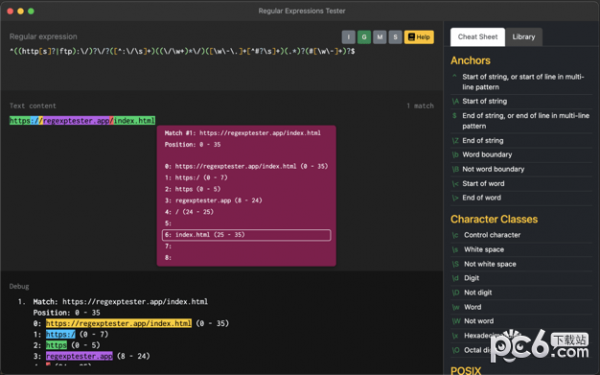Image resolution: width=600 pixels, height=375 pixels.
Task: Switch to the Cheat Sheet tab
Action: (x=478, y=37)
